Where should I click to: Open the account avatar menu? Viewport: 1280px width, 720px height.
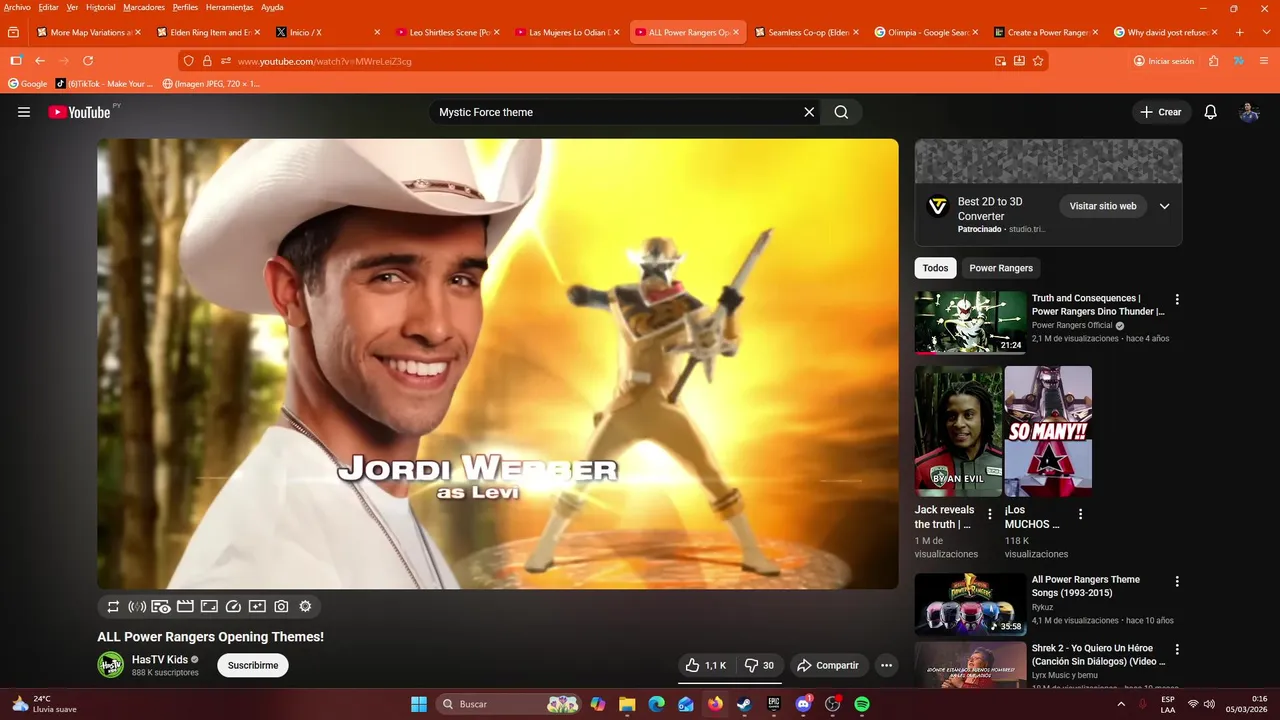pyautogui.click(x=1249, y=112)
